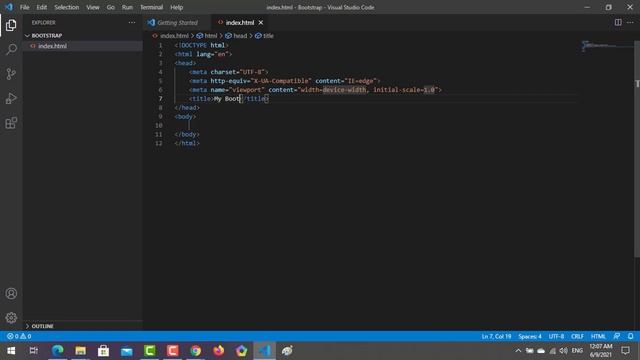Image resolution: width=640 pixels, height=360 pixels.
Task: Split the editor to the right
Action: click(618, 22)
